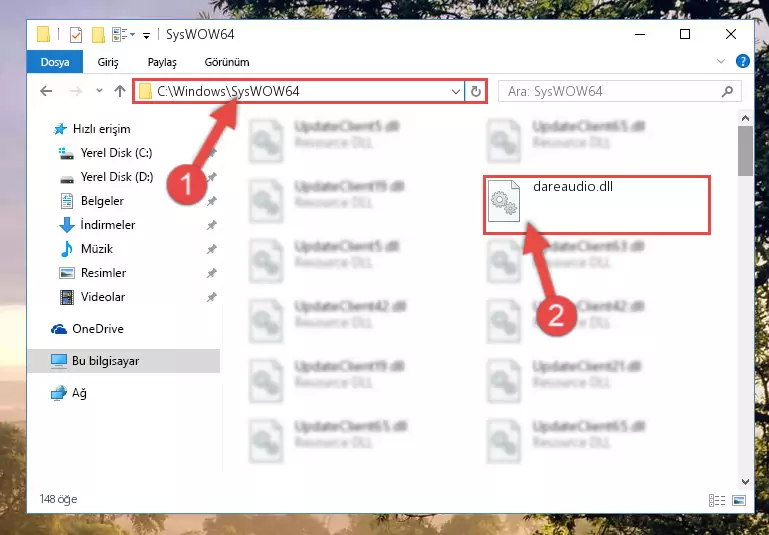The width and height of the screenshot is (769, 535).
Task: Open Müzik folder in sidebar
Action: [x=97, y=249]
